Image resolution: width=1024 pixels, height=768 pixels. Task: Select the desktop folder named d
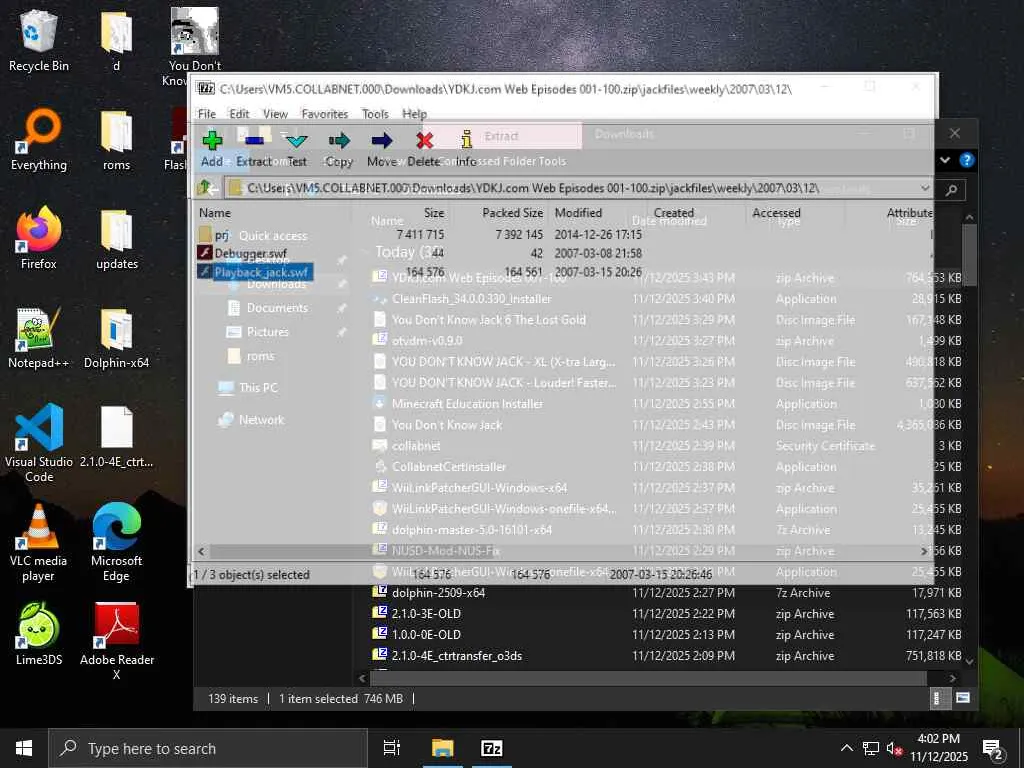pyautogui.click(x=116, y=40)
